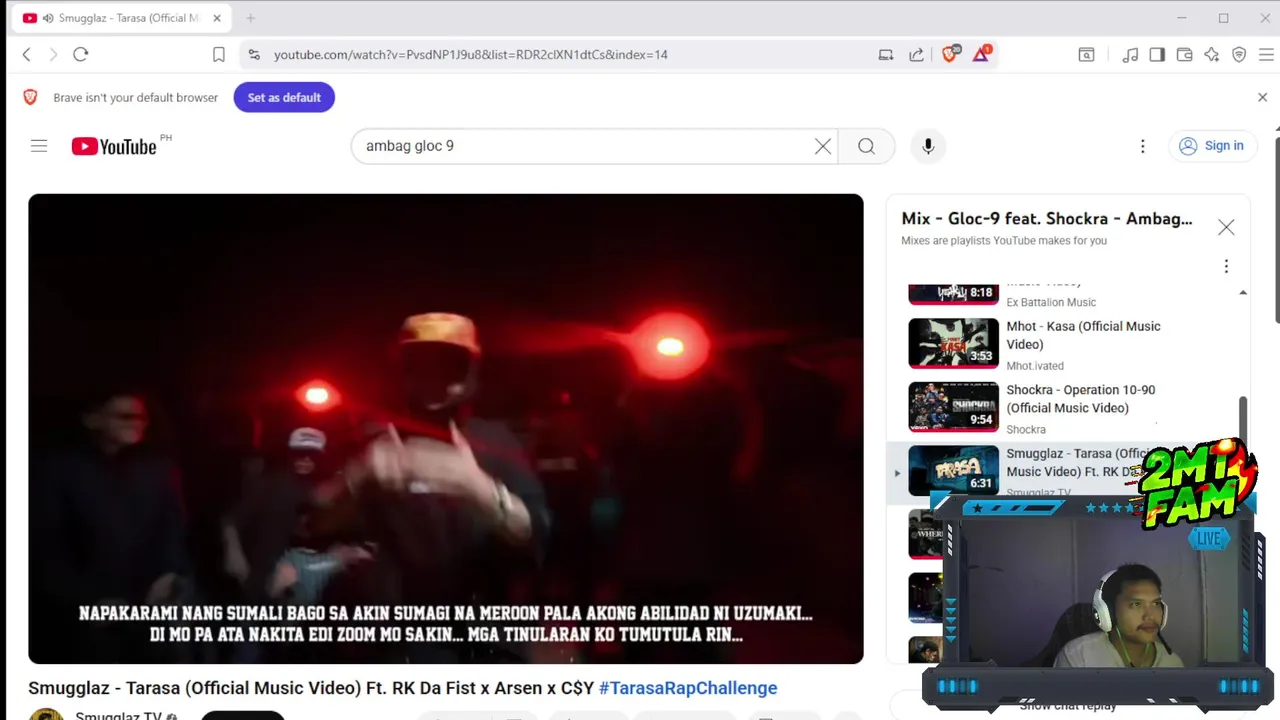
Task: Click the Mix - Gloc-9 feat. Shockra playlist title
Action: [x=1047, y=219]
